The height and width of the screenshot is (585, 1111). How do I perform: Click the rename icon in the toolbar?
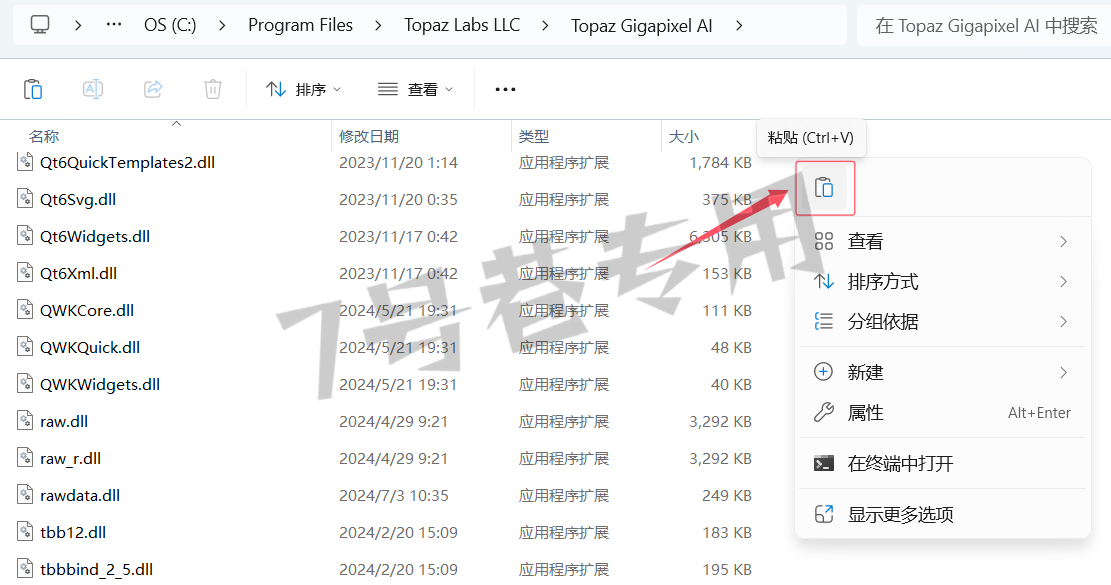93,89
